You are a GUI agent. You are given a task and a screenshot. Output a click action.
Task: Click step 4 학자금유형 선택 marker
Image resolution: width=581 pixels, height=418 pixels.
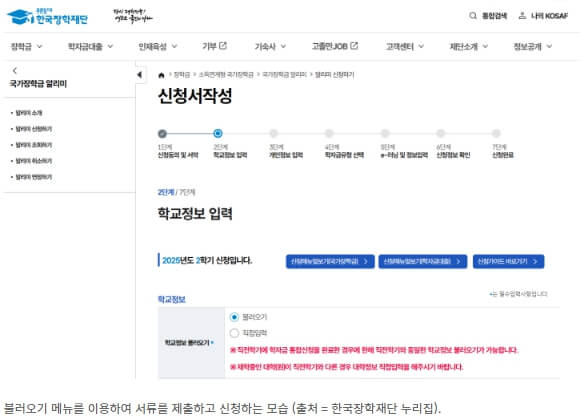click(x=329, y=133)
